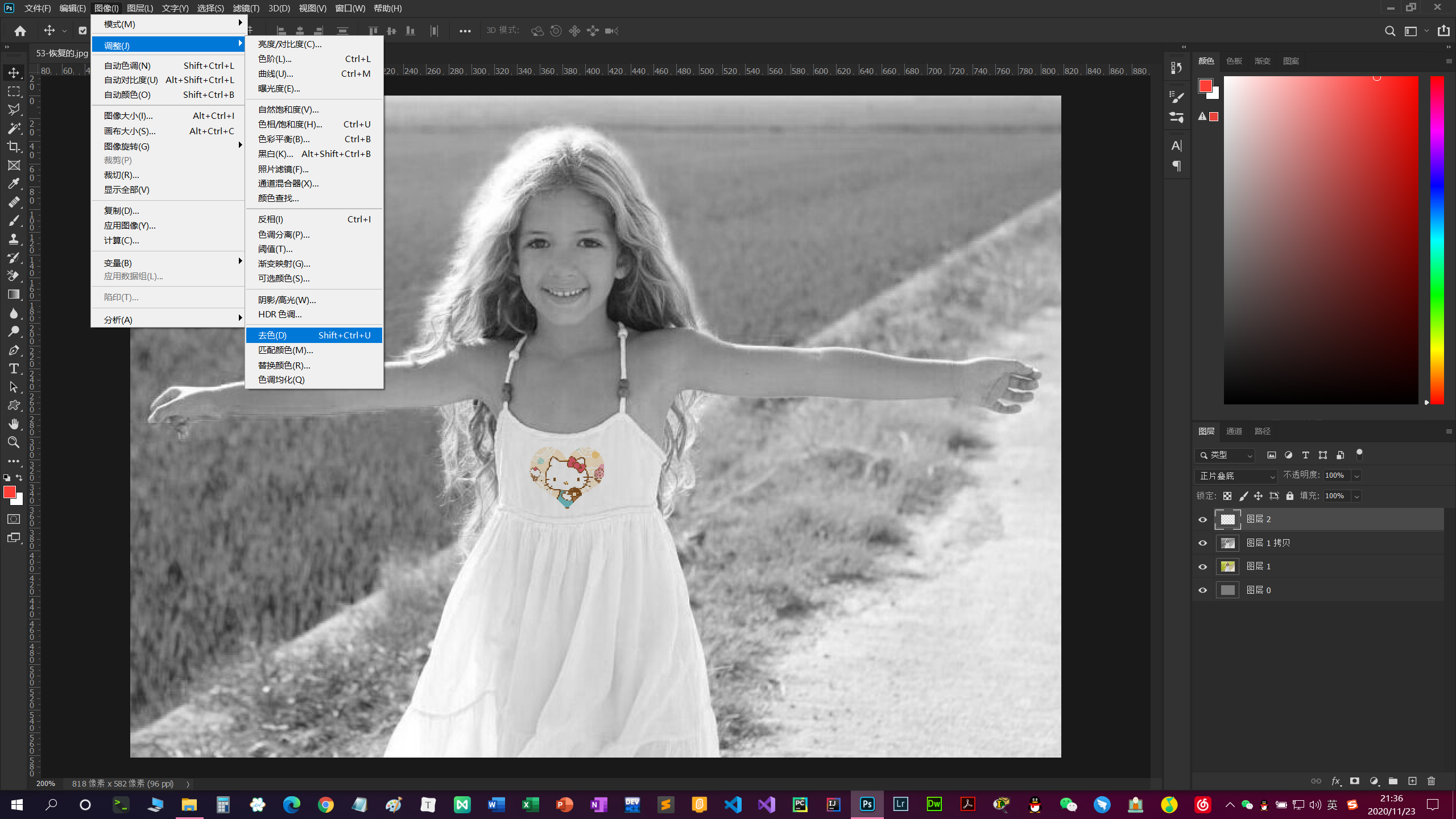Toggle visibility of 图层 1 拷贝

[x=1202, y=543]
